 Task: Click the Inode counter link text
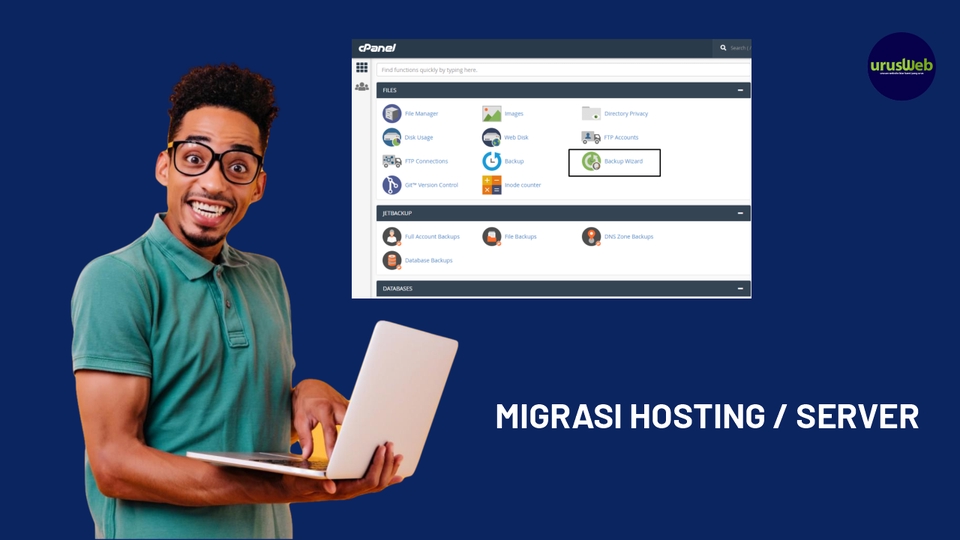pos(522,185)
